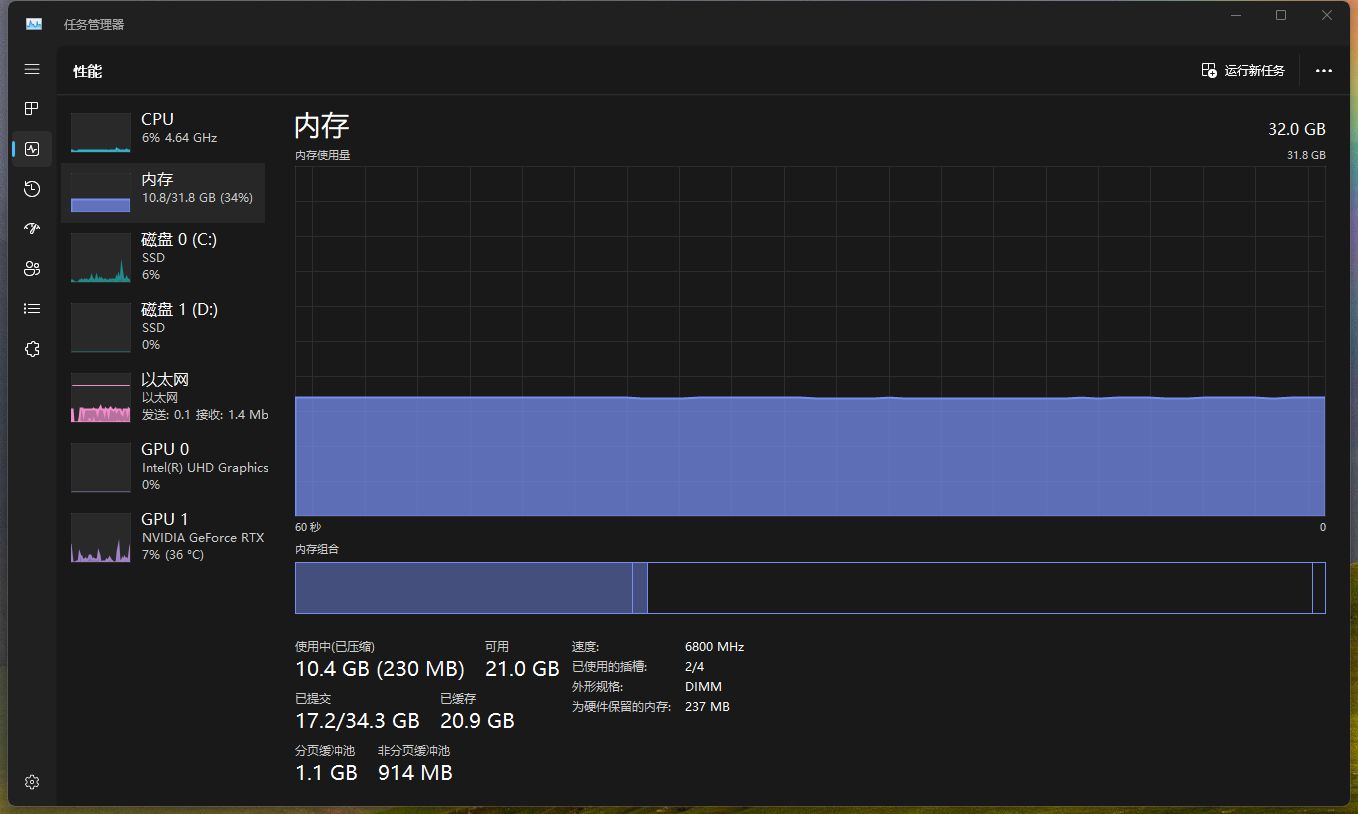The image size is (1358, 814).
Task: Click the Task Manager title bar app icon
Action: point(34,24)
